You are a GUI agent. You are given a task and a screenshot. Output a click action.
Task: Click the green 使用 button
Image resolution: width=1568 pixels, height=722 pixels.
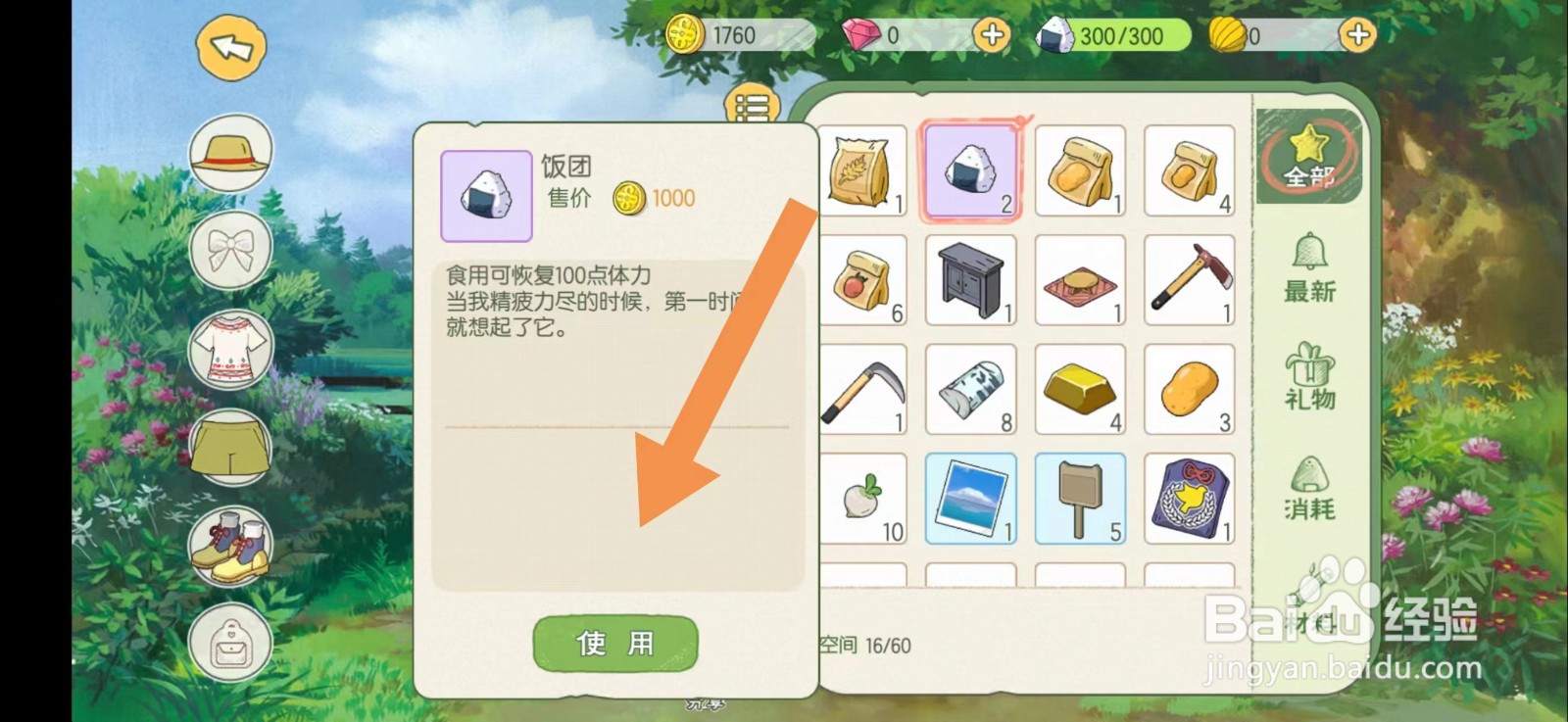(615, 644)
